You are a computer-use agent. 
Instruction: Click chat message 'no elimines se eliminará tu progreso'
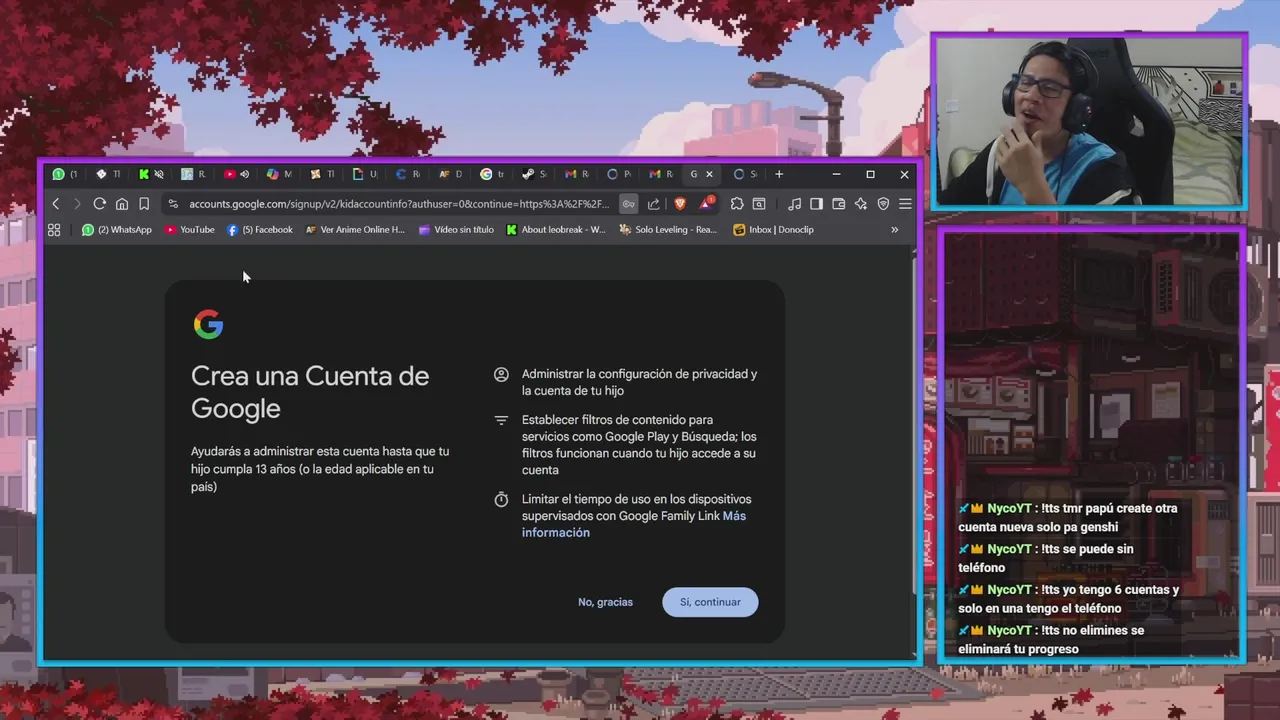[1050, 639]
